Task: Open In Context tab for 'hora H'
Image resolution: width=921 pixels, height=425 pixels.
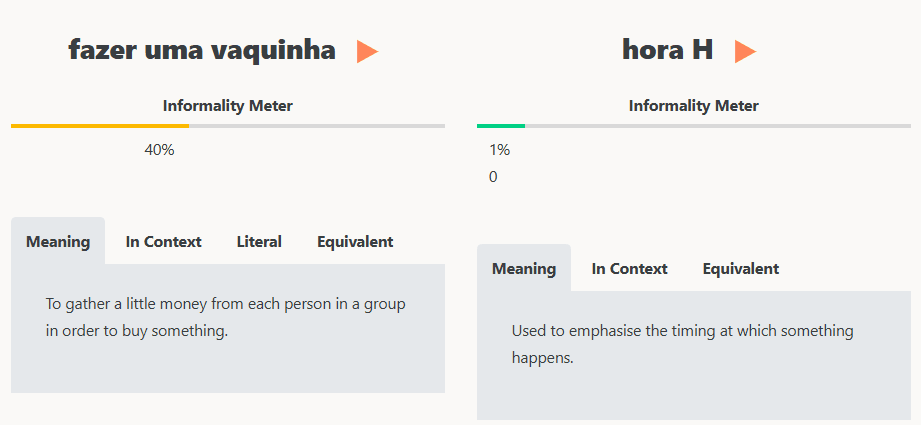Action: (629, 269)
